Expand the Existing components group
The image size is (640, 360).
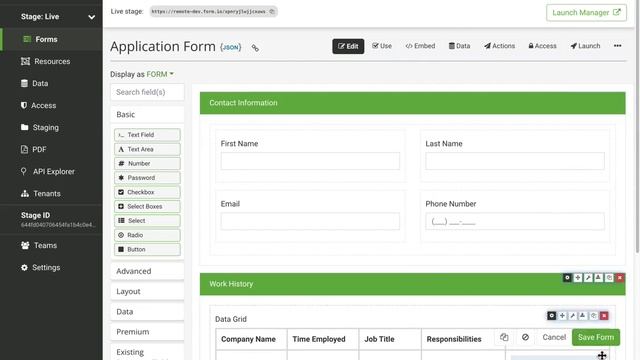pyautogui.click(x=147, y=352)
